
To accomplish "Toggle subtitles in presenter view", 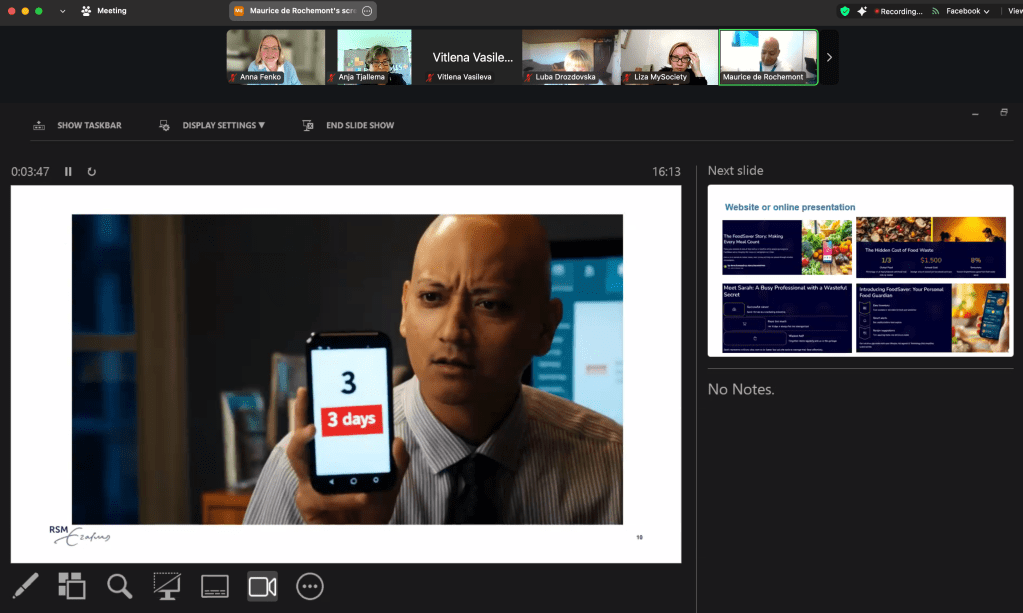I will (215, 586).
